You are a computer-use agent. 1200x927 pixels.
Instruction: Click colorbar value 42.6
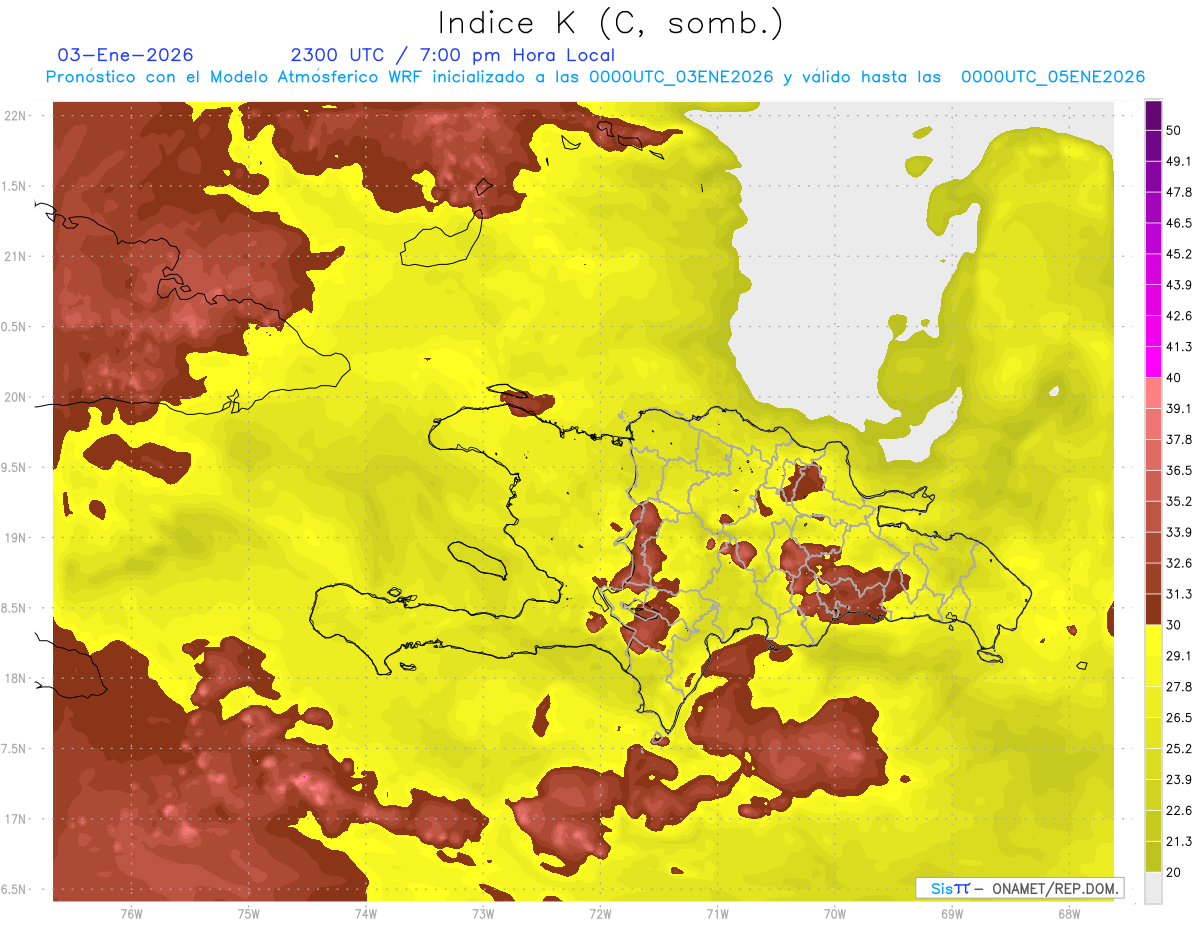point(1178,316)
